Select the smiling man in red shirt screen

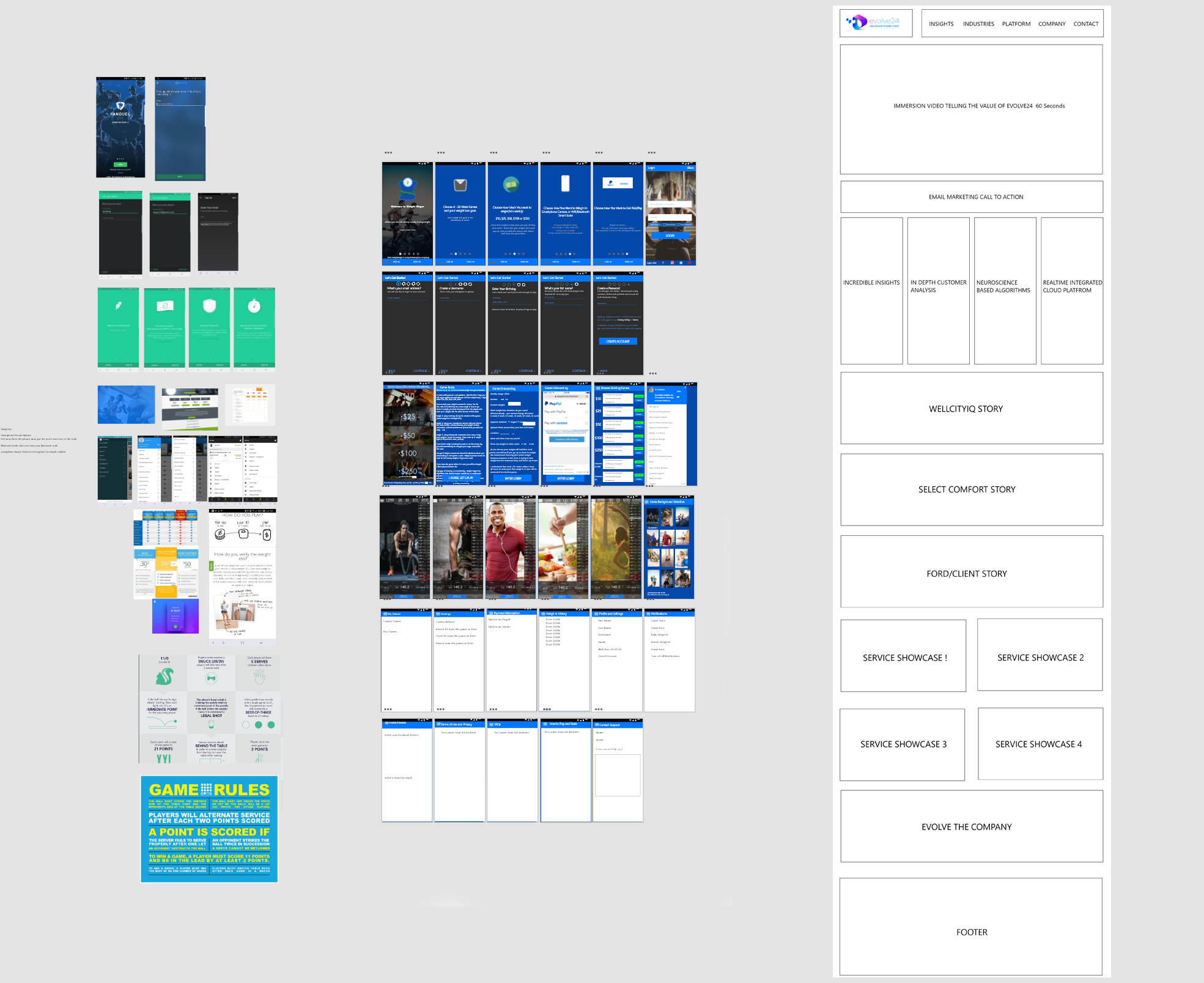tap(509, 547)
